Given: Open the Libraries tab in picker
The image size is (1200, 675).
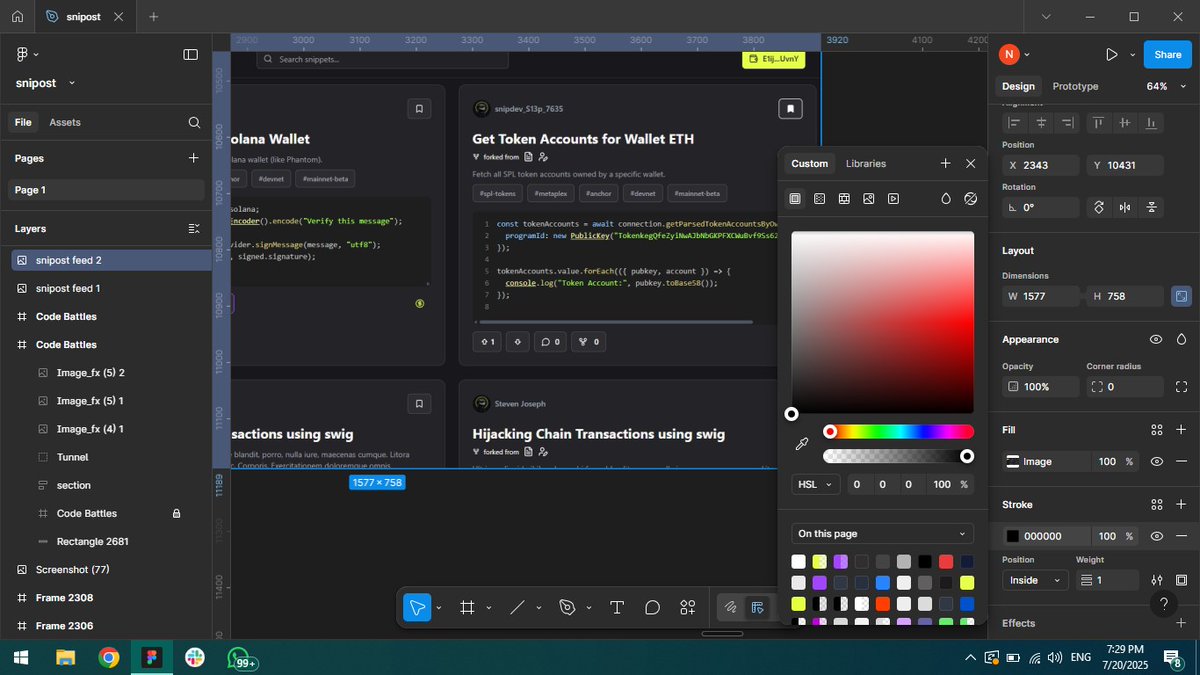Looking at the screenshot, I should pos(866,164).
